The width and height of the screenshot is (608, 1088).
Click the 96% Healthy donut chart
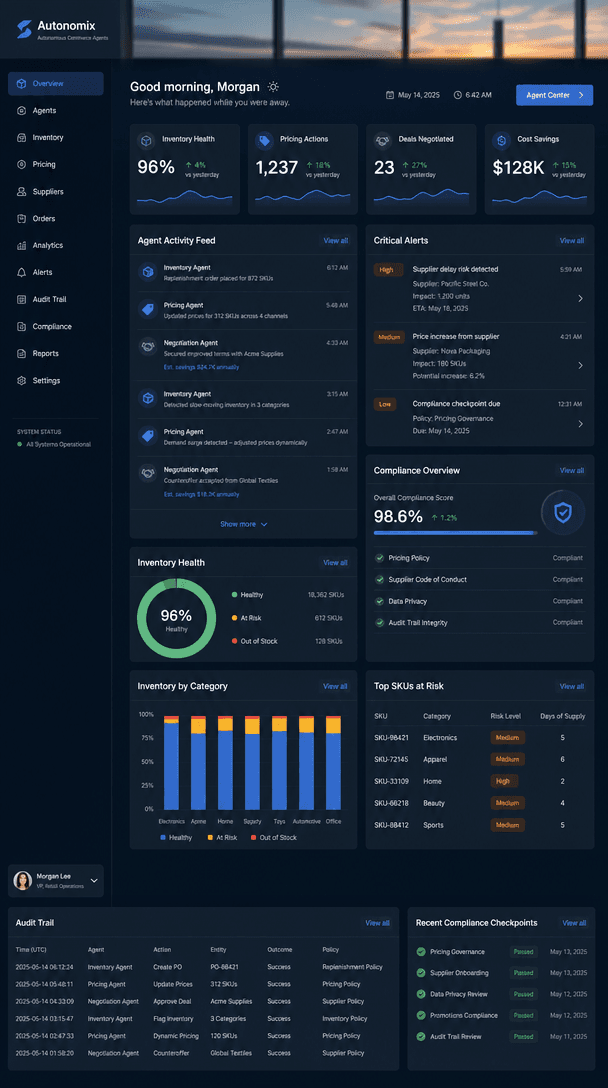(176, 618)
